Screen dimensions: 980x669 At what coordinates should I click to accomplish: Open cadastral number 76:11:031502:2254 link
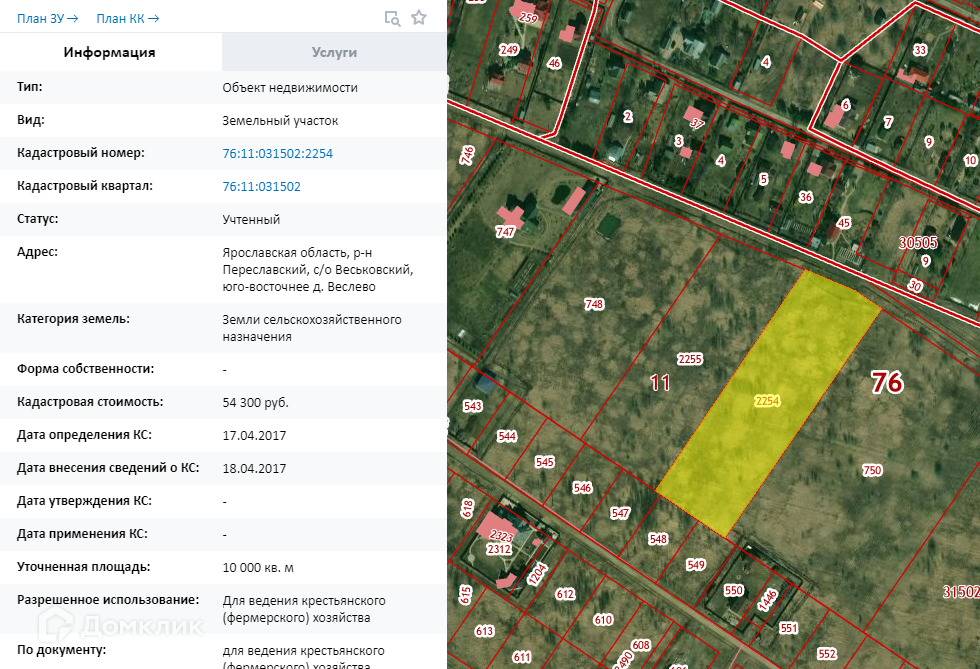pos(277,154)
